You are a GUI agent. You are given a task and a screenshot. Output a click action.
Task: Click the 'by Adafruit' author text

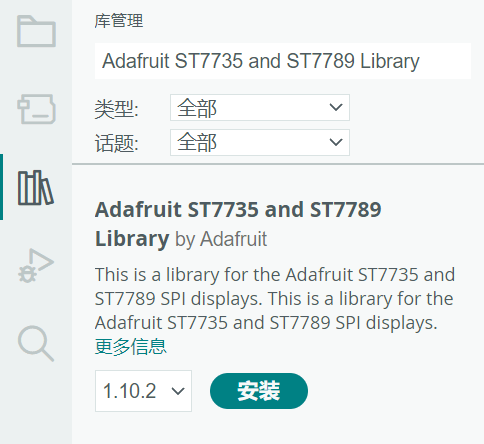point(221,239)
